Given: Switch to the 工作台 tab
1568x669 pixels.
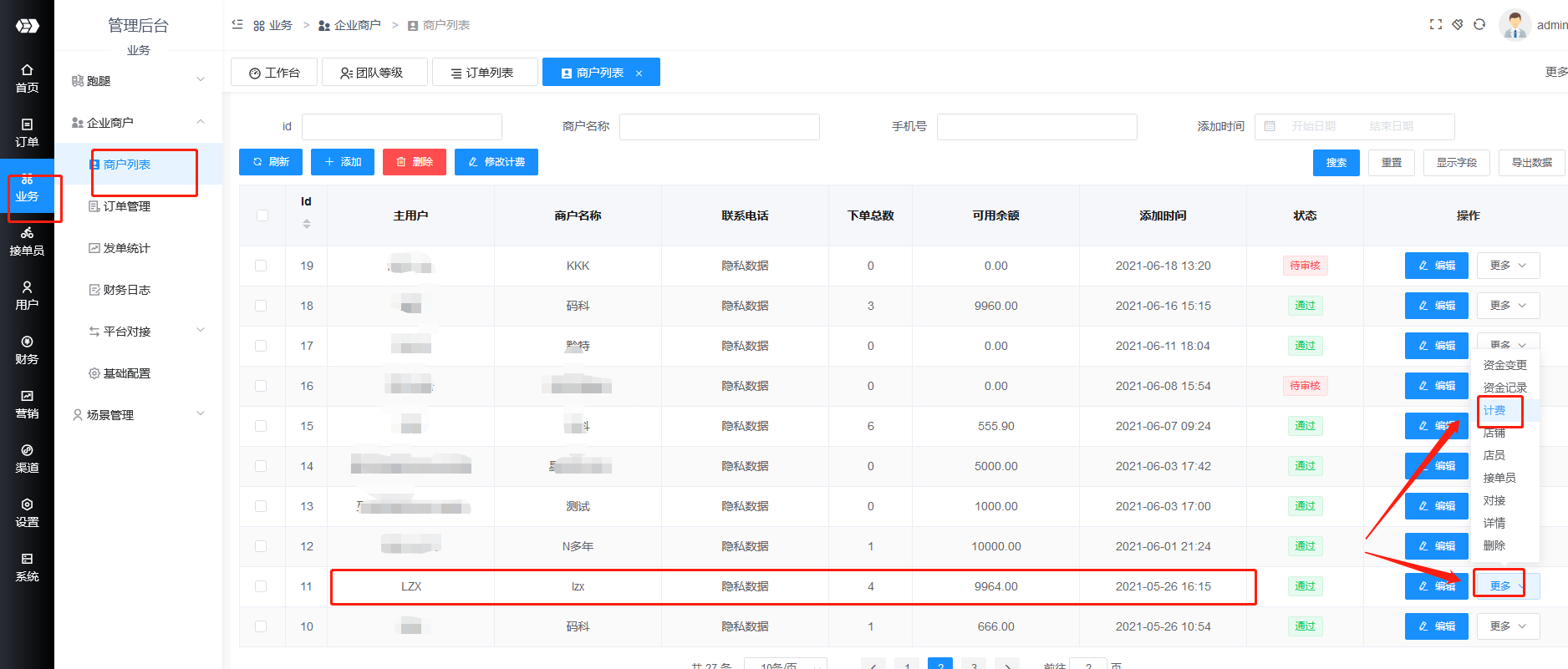Looking at the screenshot, I should (274, 73).
